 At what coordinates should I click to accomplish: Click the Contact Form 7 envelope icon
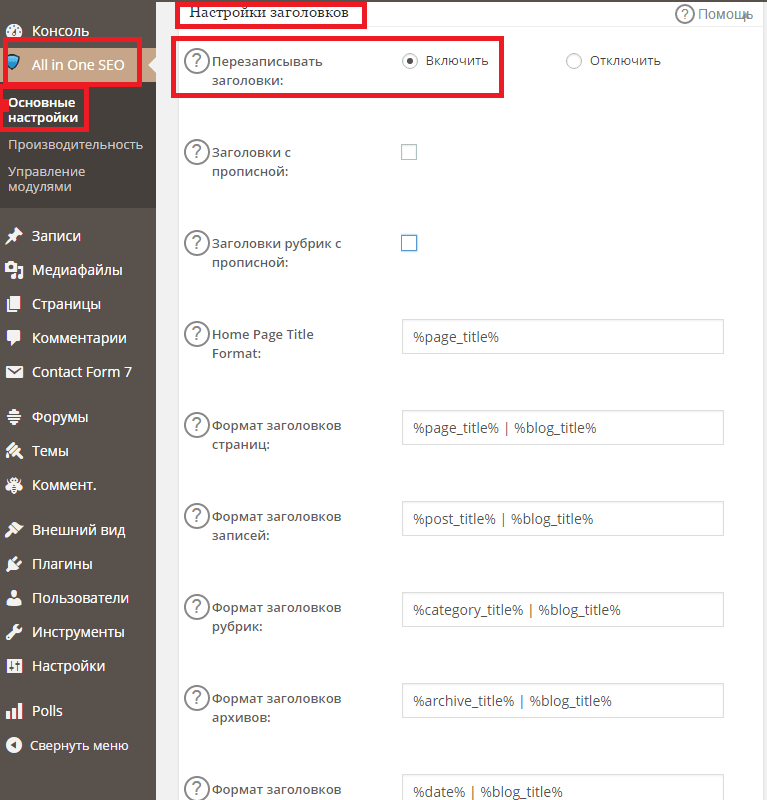[x=14, y=372]
